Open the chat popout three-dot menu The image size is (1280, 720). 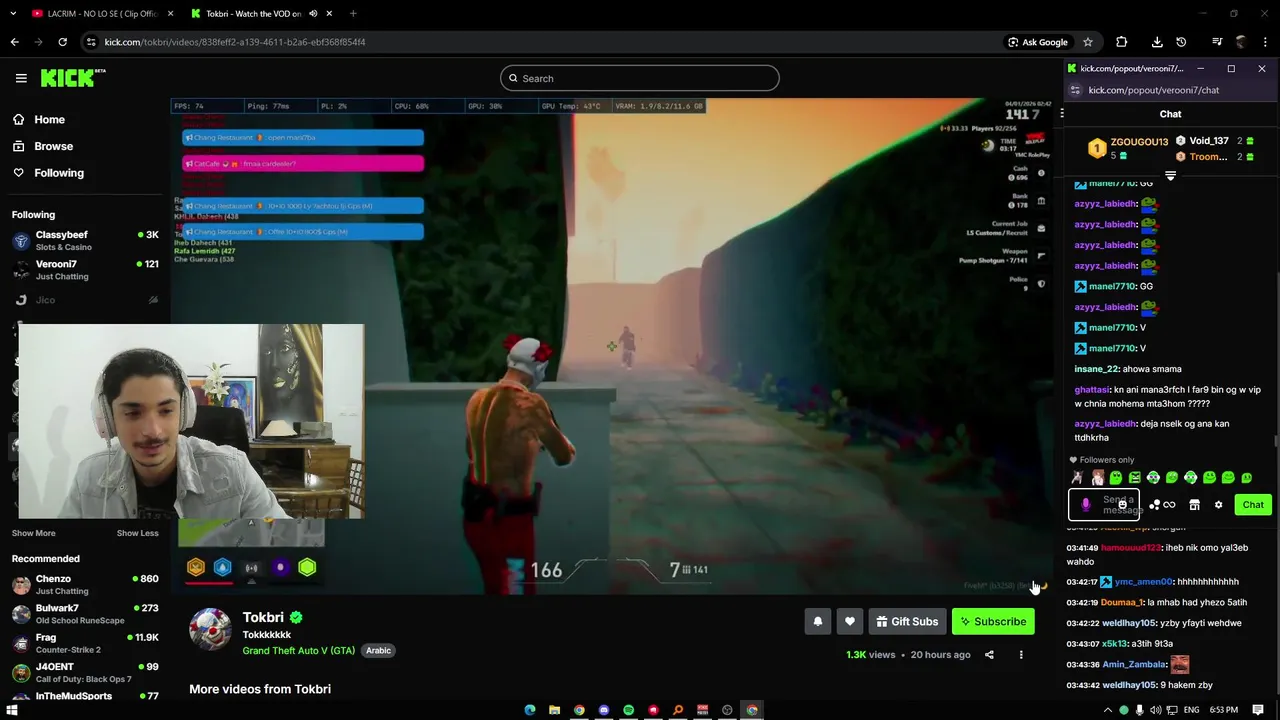point(1062,114)
